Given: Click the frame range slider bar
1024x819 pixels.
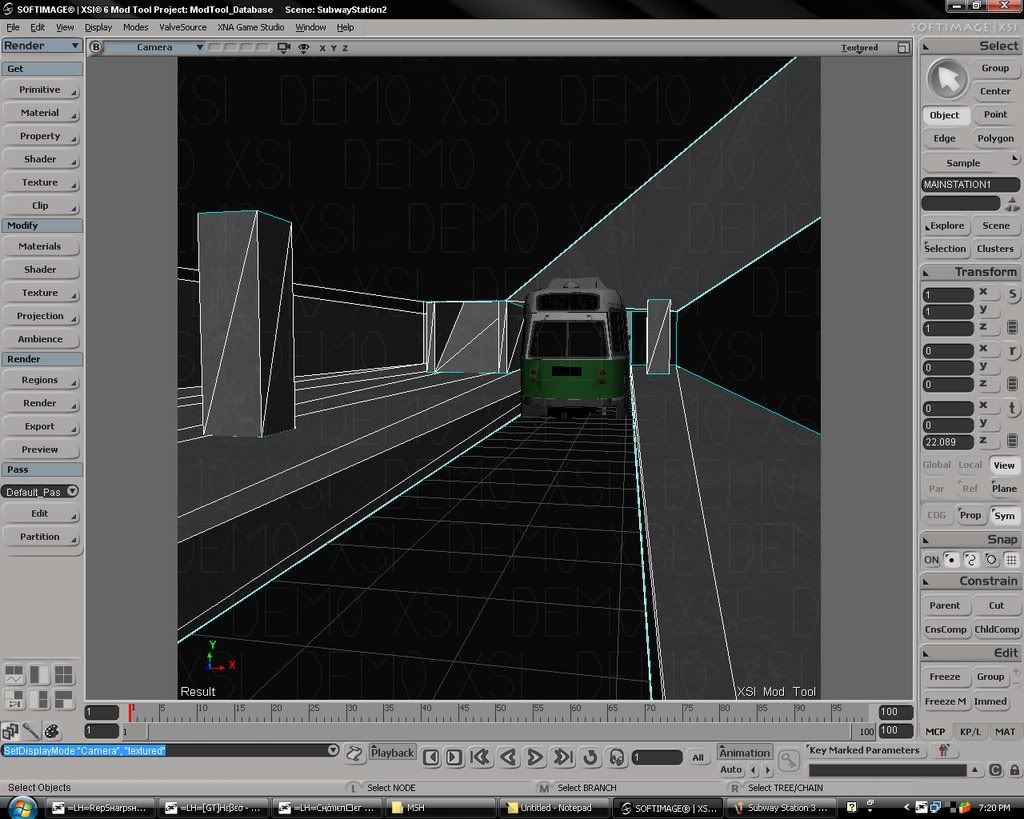Looking at the screenshot, I should [x=500, y=732].
